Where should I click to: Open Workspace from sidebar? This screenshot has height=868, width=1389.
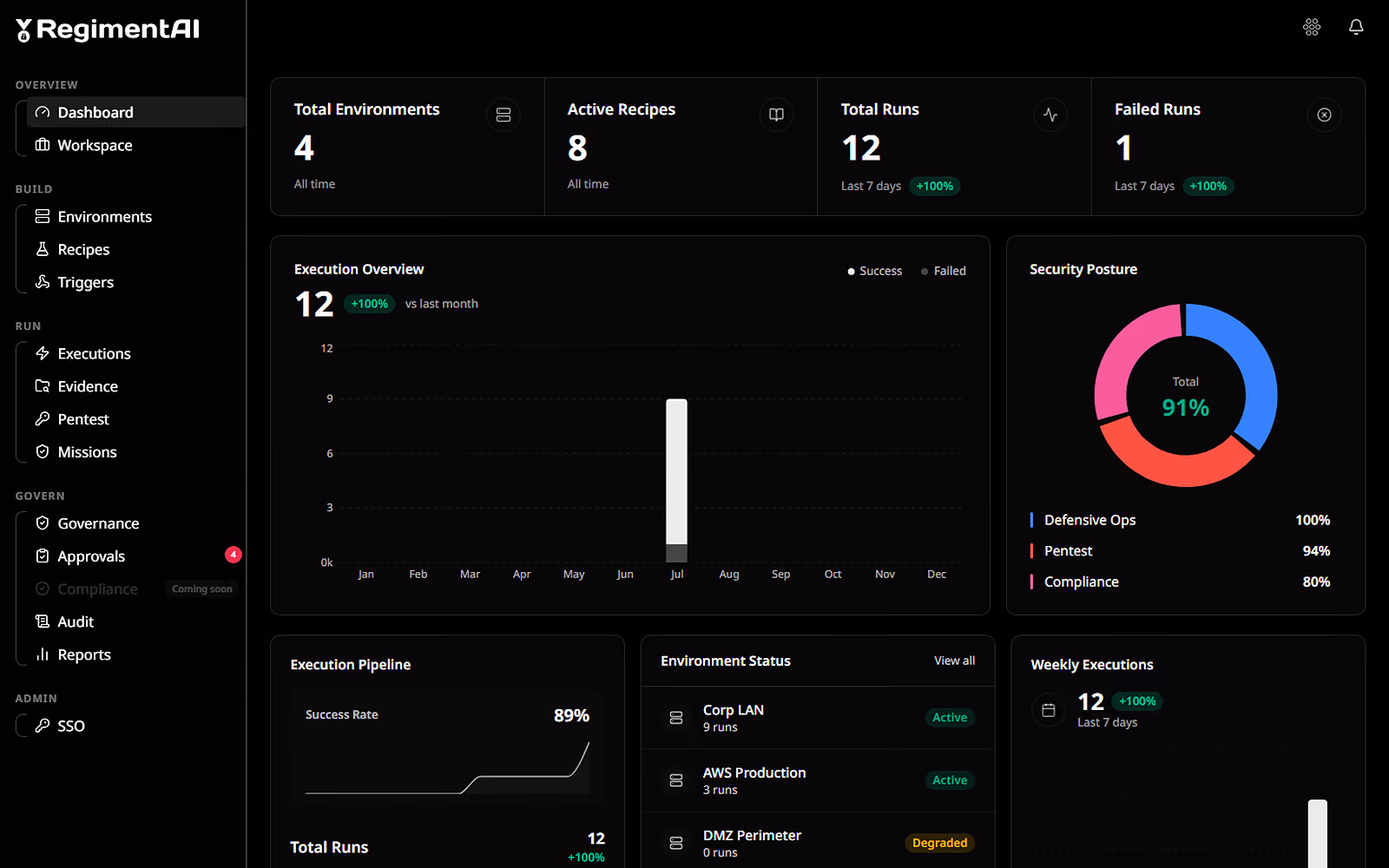(x=135, y=145)
